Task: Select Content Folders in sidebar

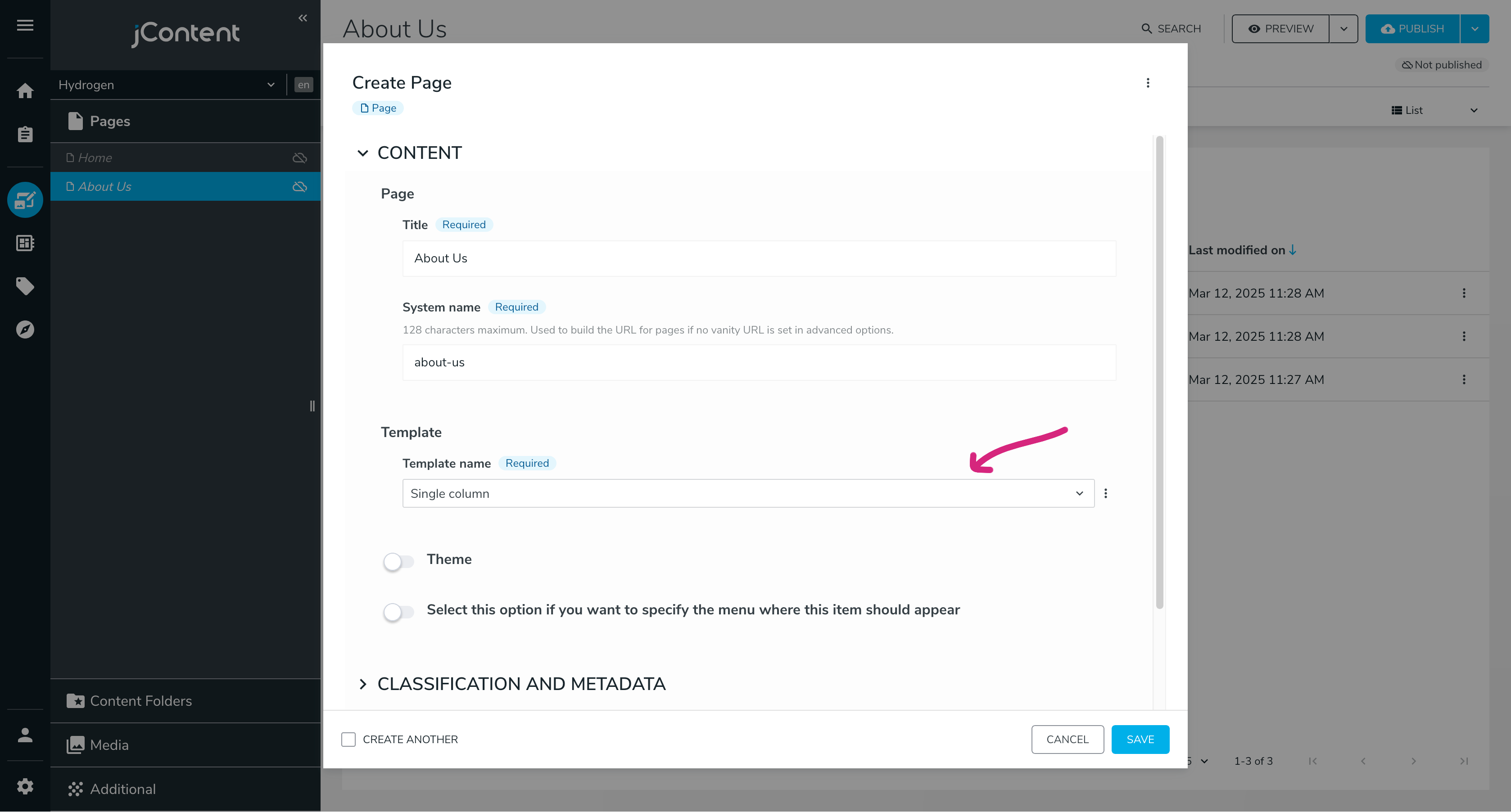Action: (x=141, y=701)
